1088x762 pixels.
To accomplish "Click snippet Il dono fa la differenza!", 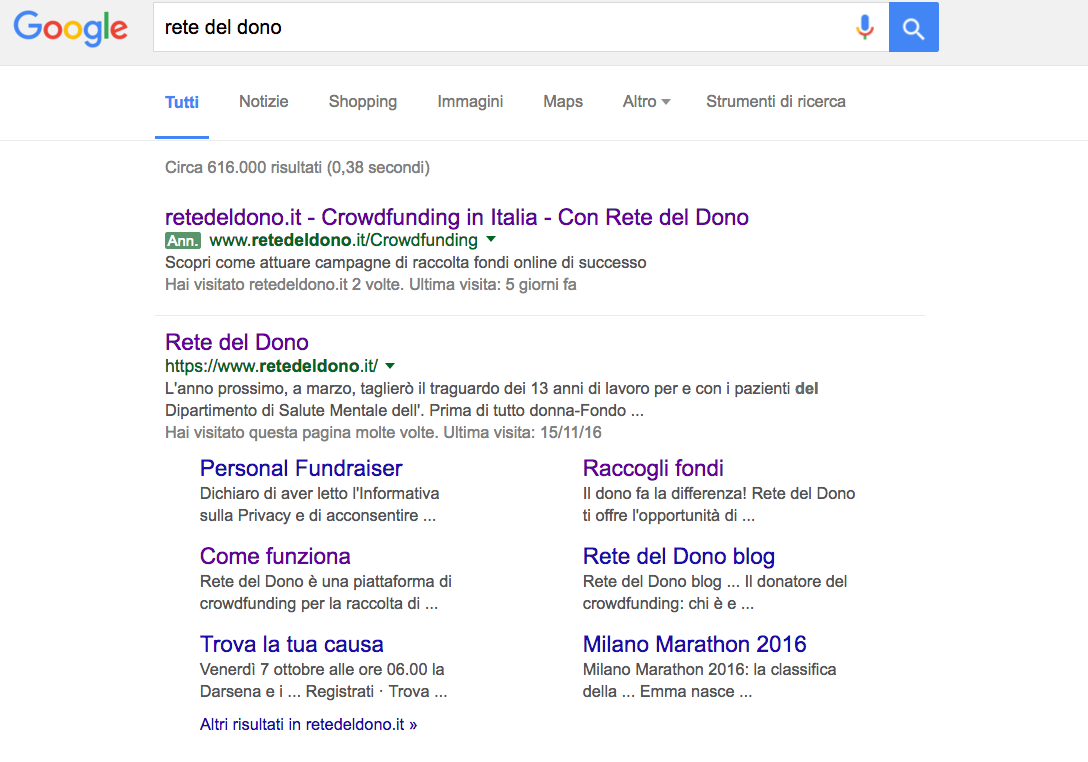I will point(719,505).
